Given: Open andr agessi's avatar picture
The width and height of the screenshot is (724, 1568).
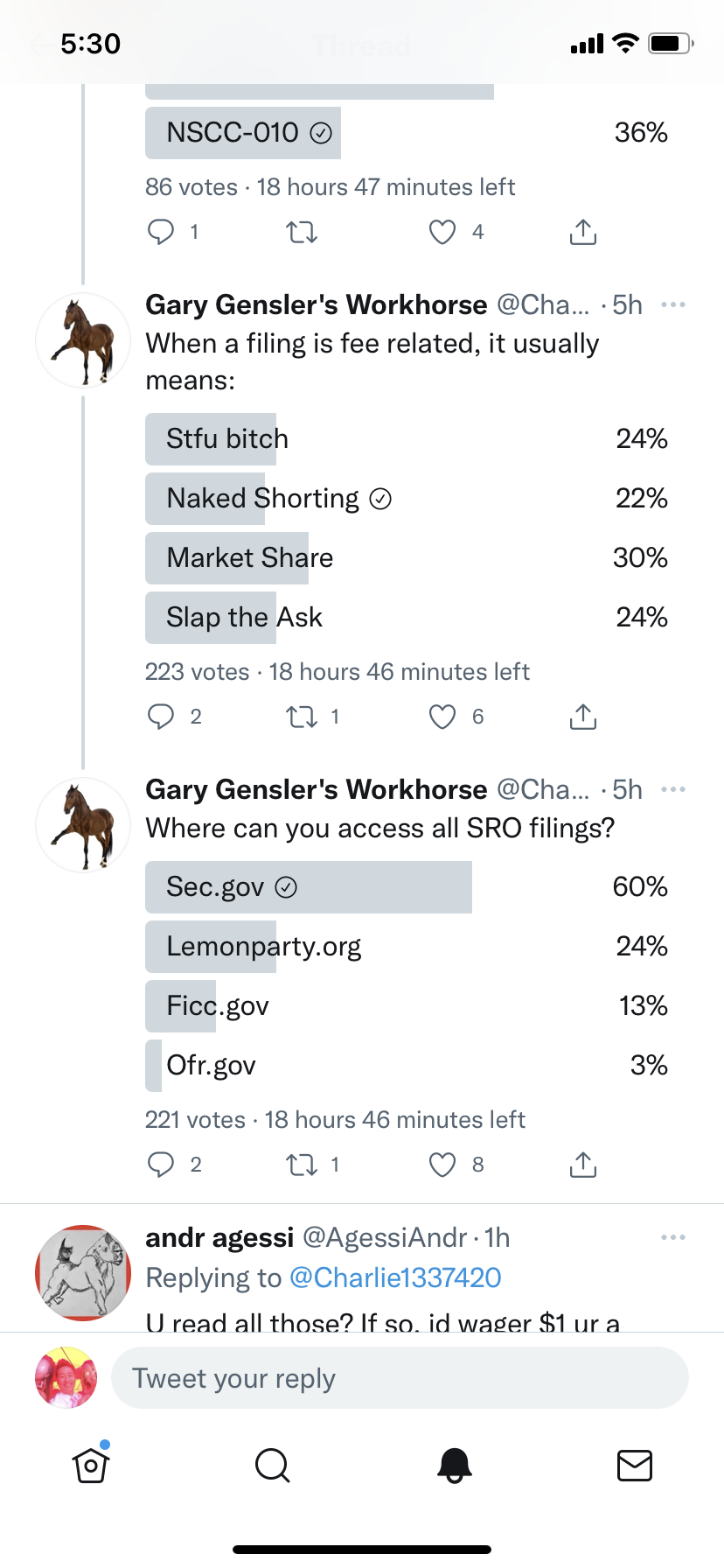Looking at the screenshot, I should coord(83,1272).
